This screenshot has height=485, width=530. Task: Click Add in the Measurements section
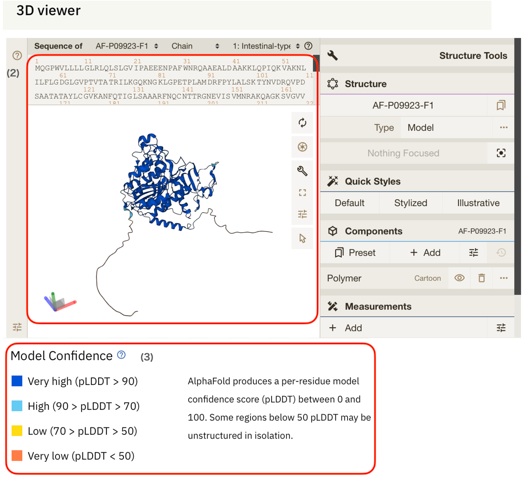pyautogui.click(x=345, y=328)
